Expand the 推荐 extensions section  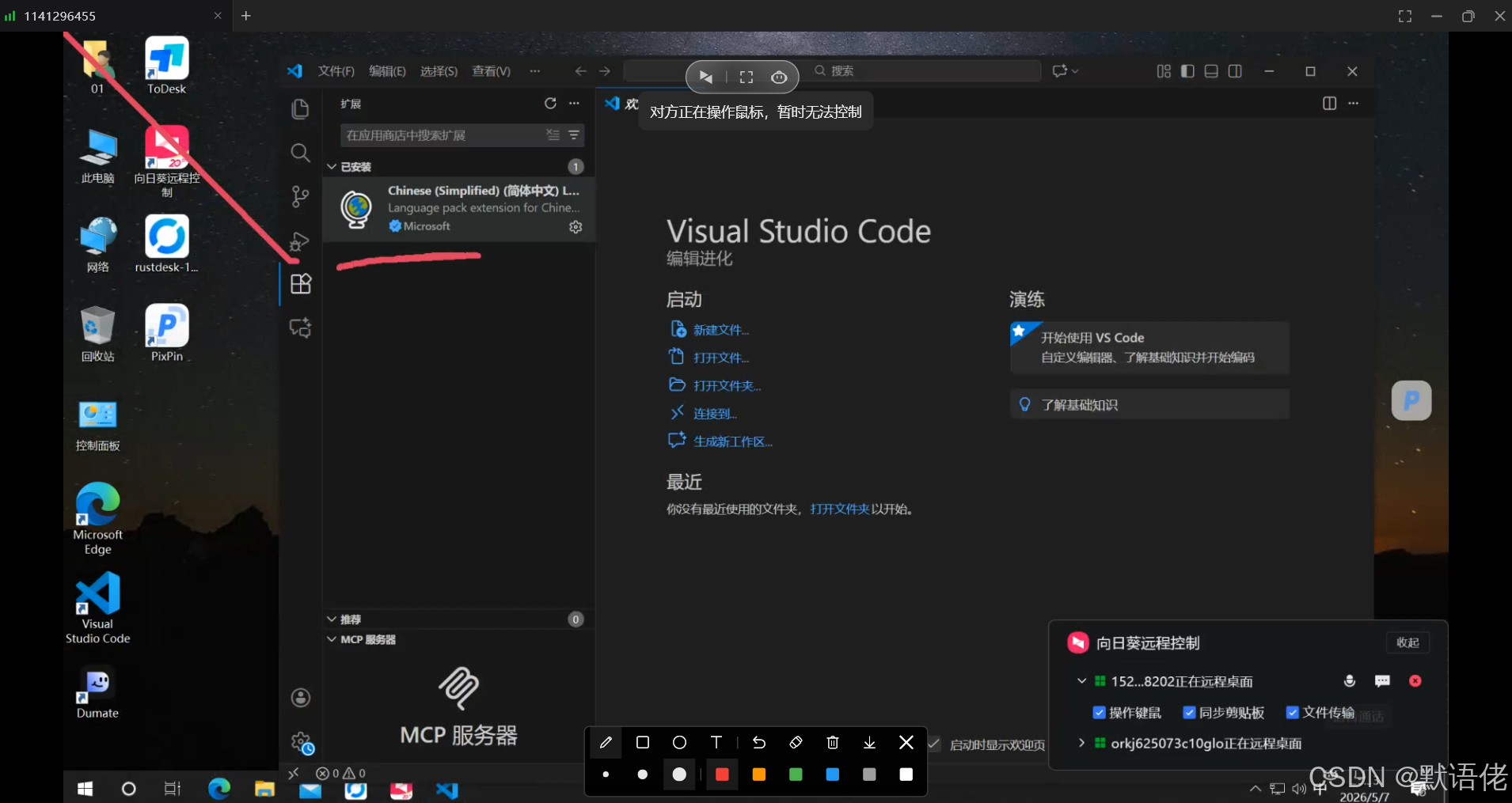point(332,619)
